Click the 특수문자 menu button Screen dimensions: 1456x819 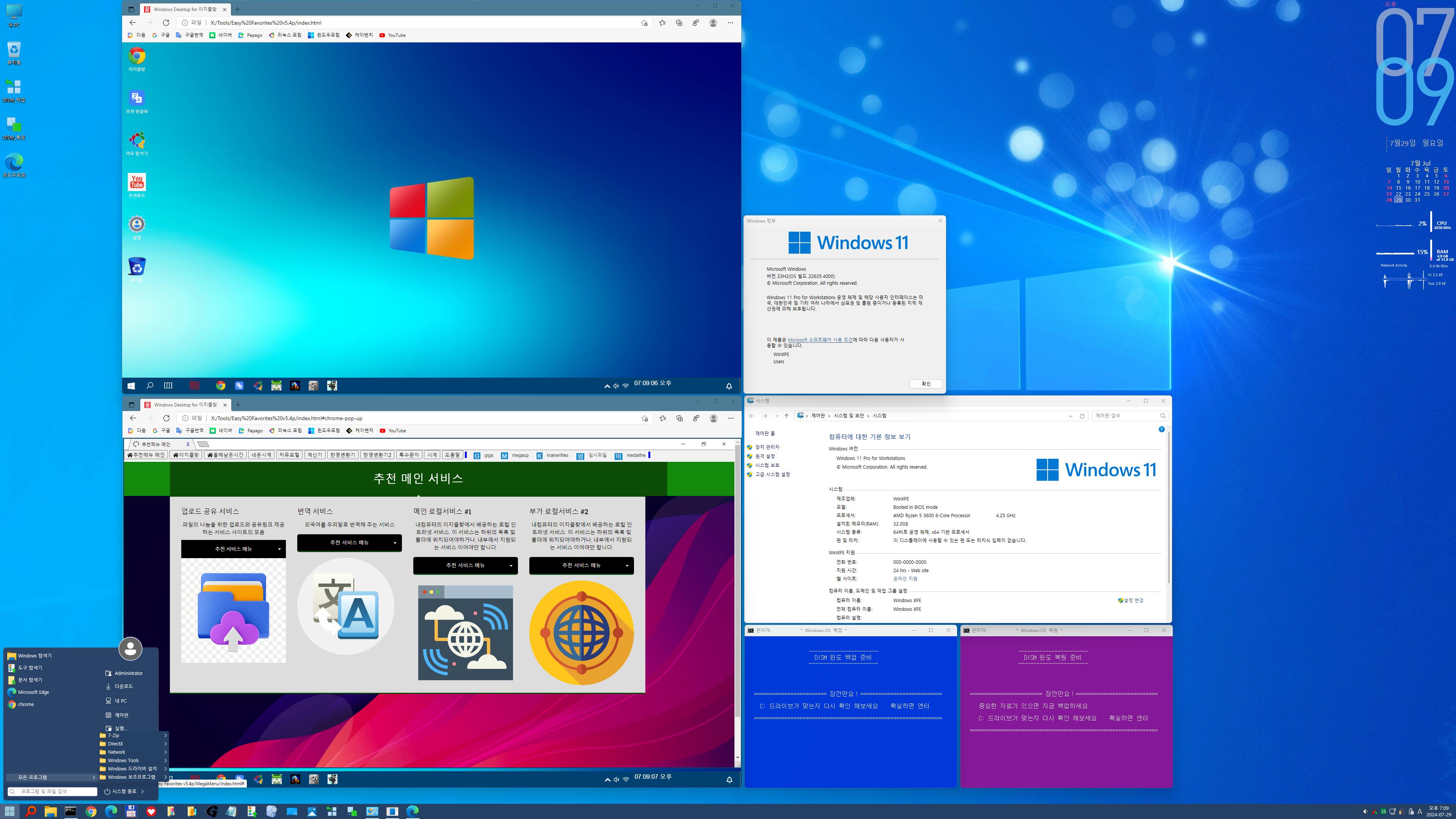click(409, 455)
